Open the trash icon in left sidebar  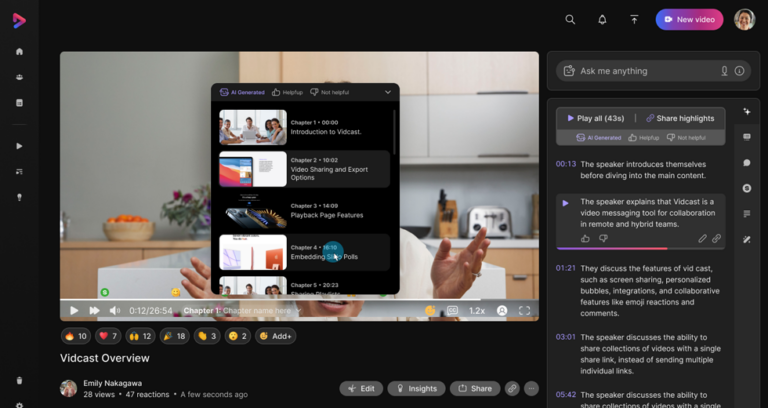coord(19,380)
